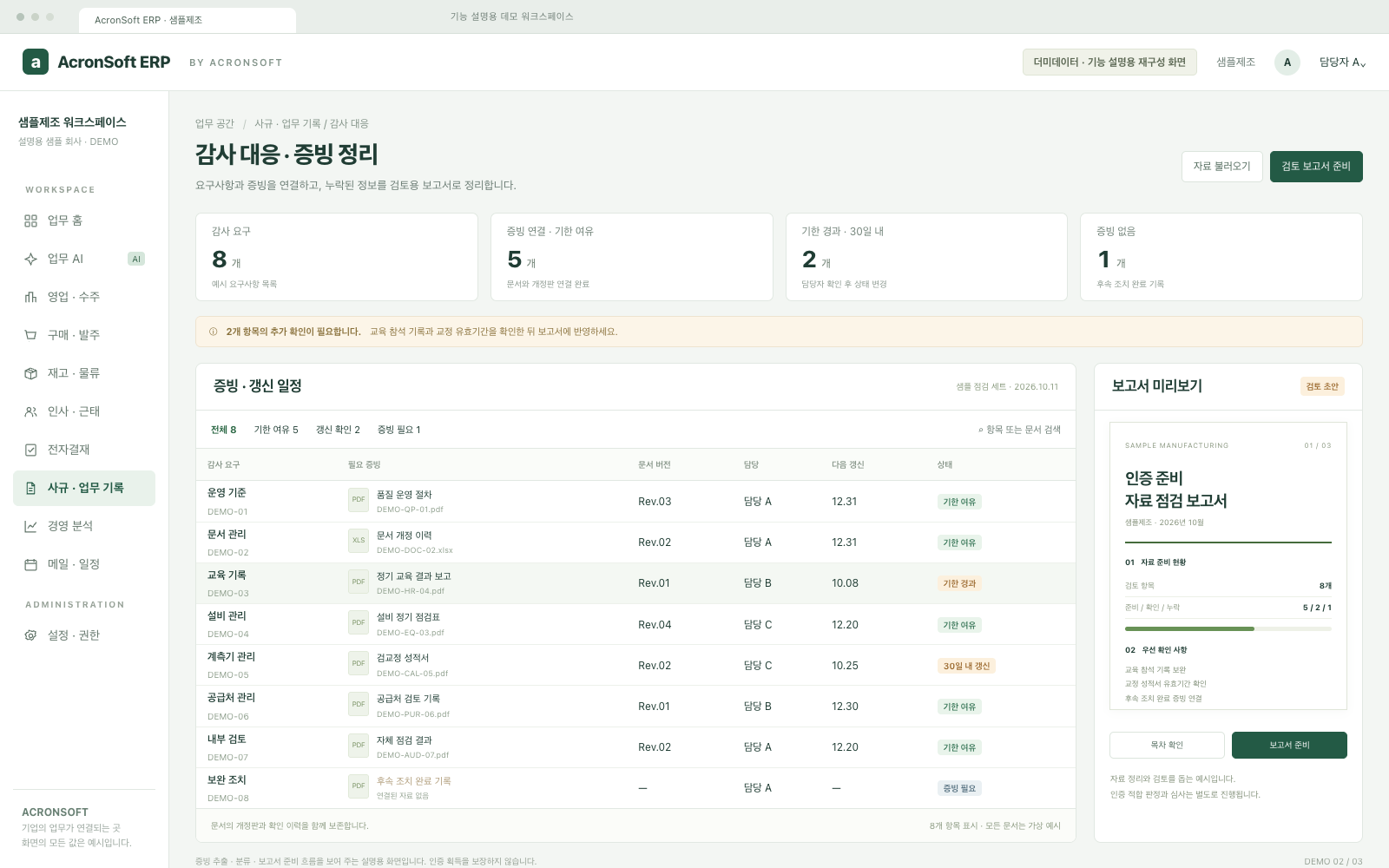The image size is (1389, 868).
Task: Select the 전체 8 tab
Action: (x=223, y=430)
